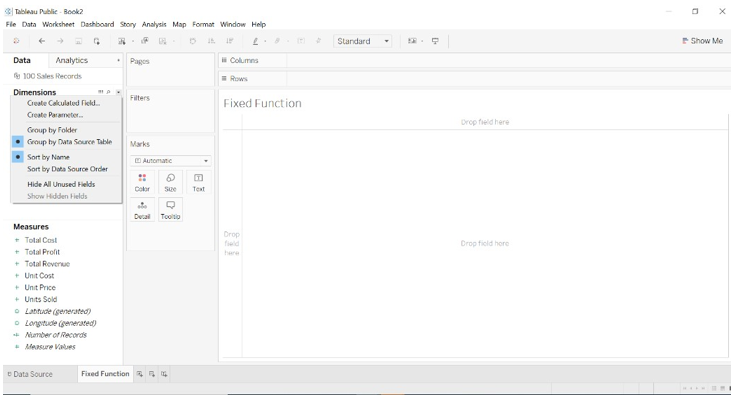Choose Create Parameter from menu
733x398 pixels.
55,115
